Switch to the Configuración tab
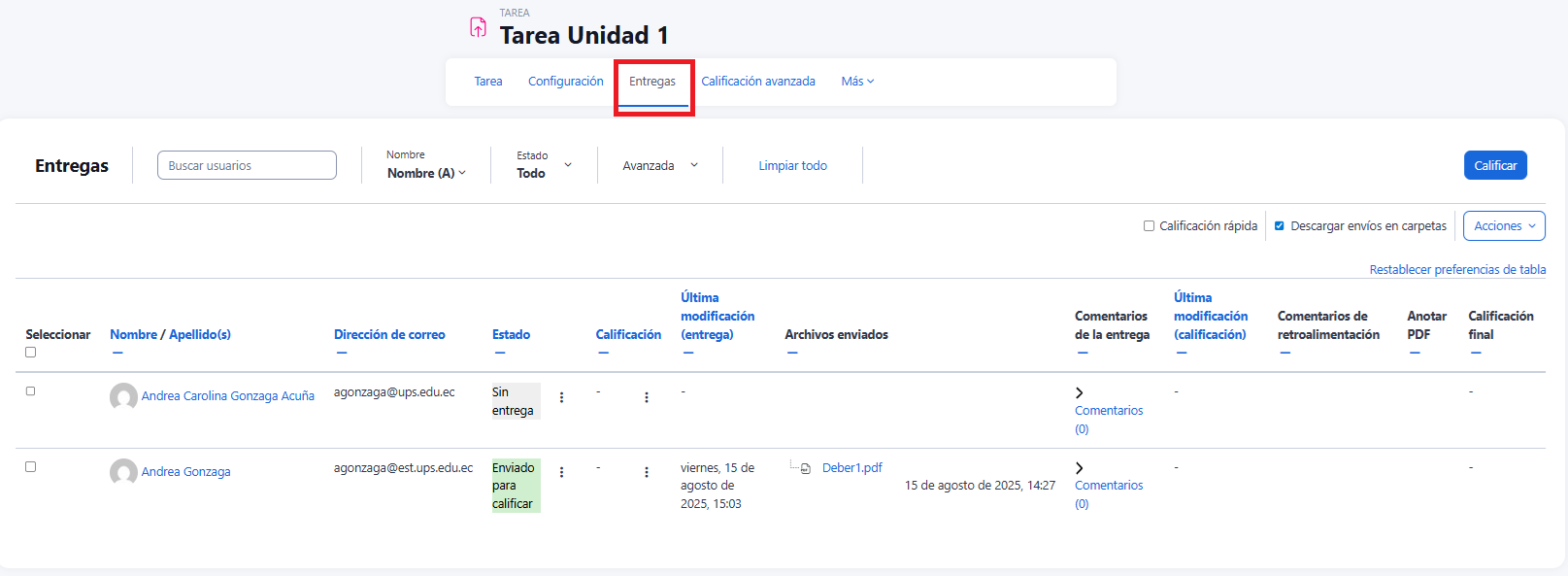Viewport: 1568px width, 576px height. pyautogui.click(x=565, y=82)
